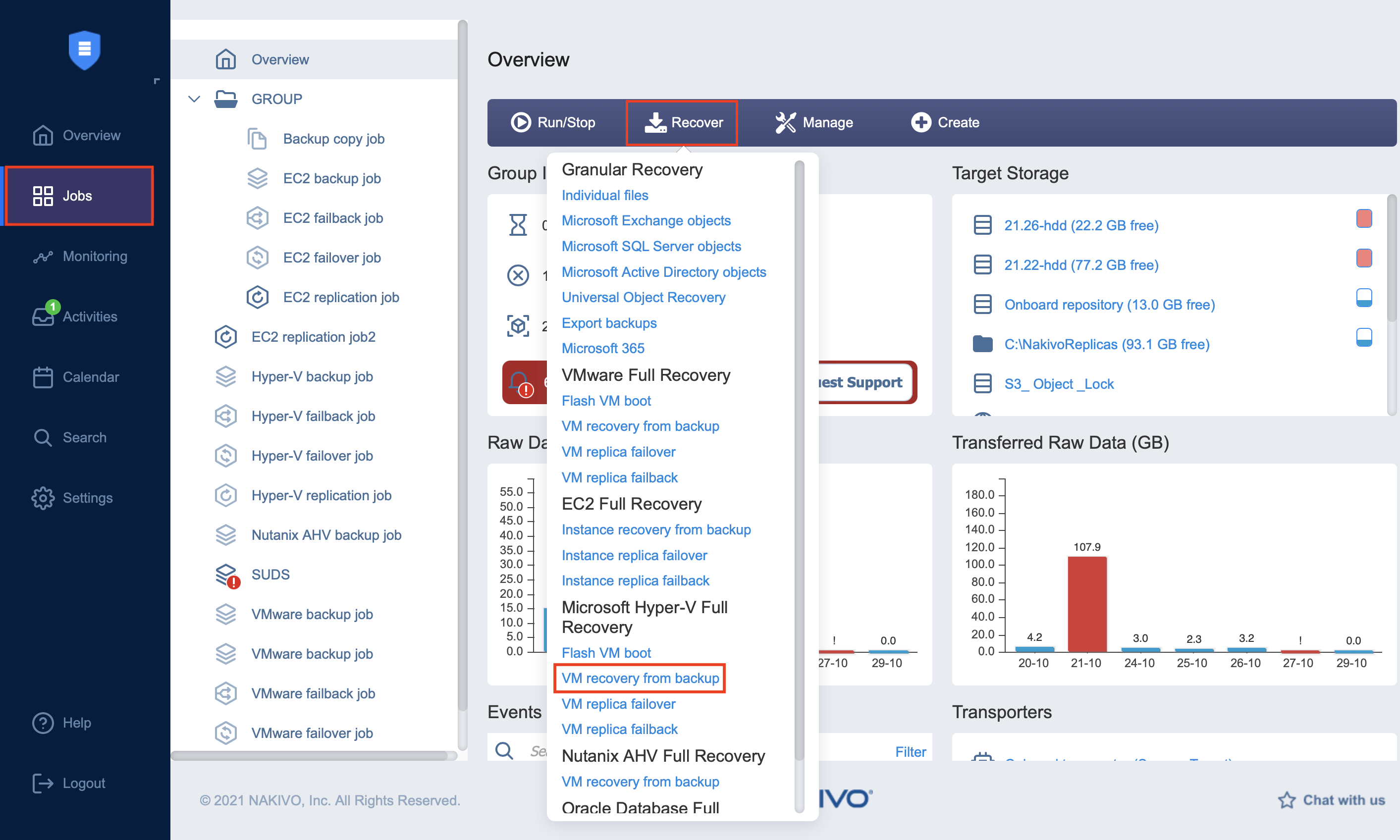Open the Create dropdown menu
1400x840 pixels.
pyautogui.click(x=945, y=122)
